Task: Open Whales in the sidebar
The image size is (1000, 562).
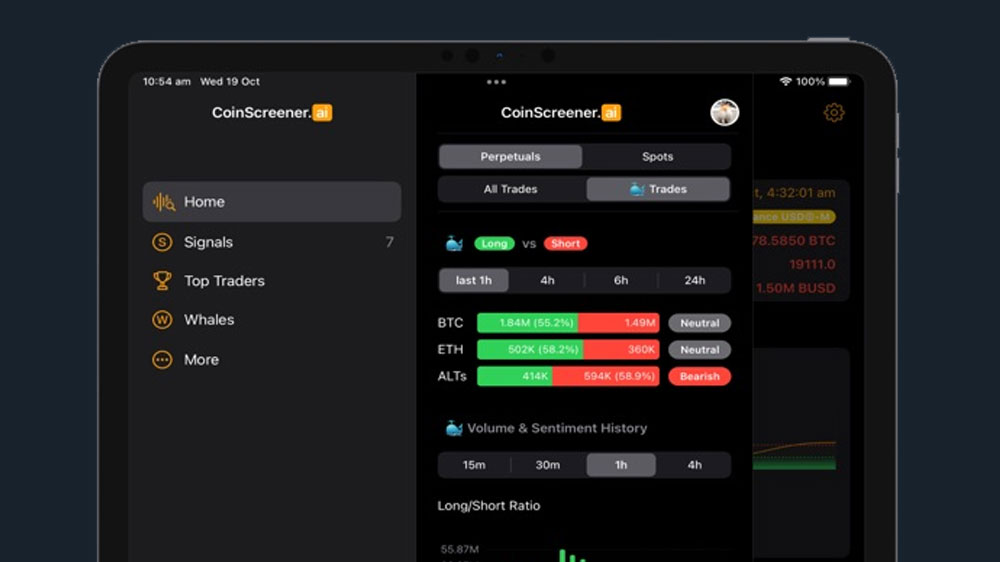Action: (x=272, y=320)
